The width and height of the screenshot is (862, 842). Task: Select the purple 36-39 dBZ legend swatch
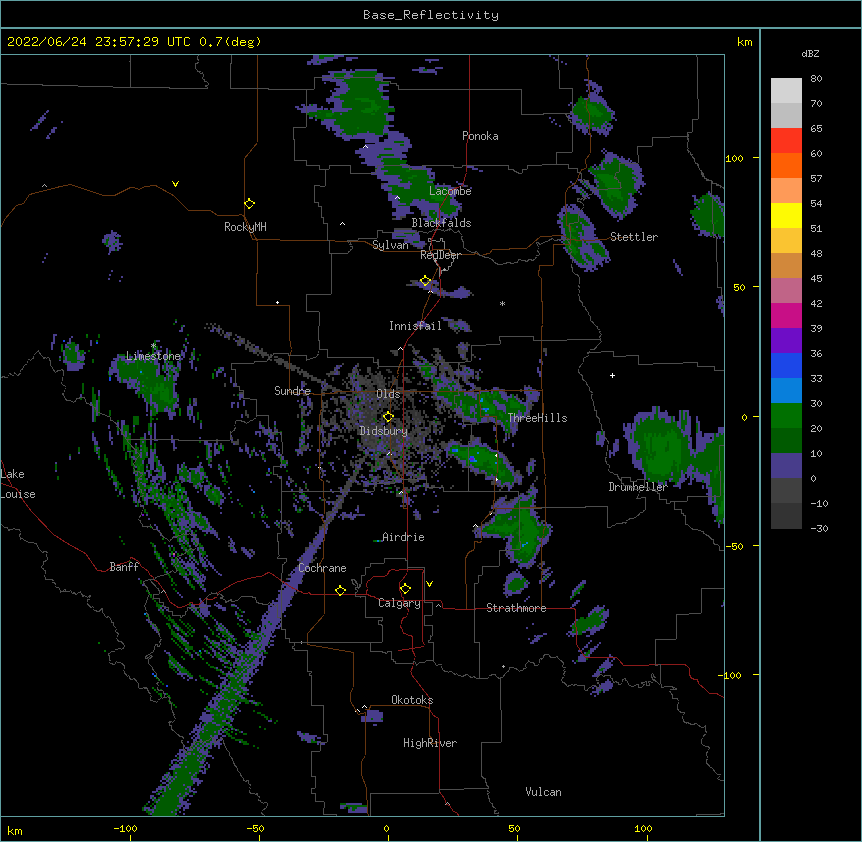tap(786, 341)
